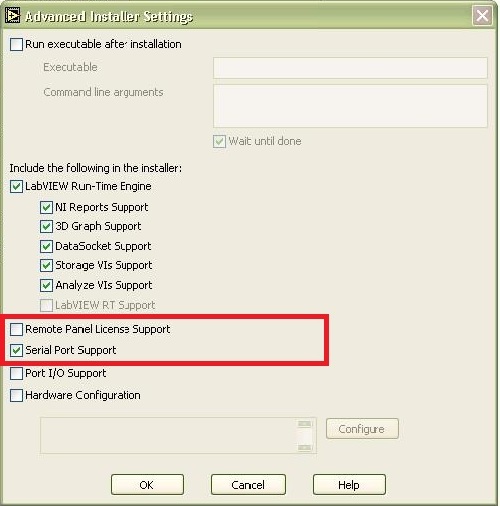The height and width of the screenshot is (506, 500).
Task: Click the Executable input field
Action: tap(350, 68)
